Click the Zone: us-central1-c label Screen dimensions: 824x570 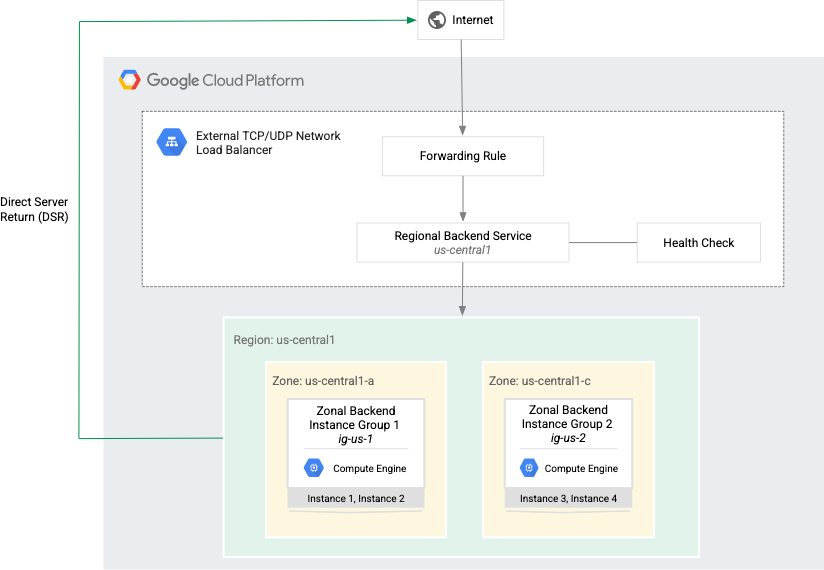pos(540,381)
